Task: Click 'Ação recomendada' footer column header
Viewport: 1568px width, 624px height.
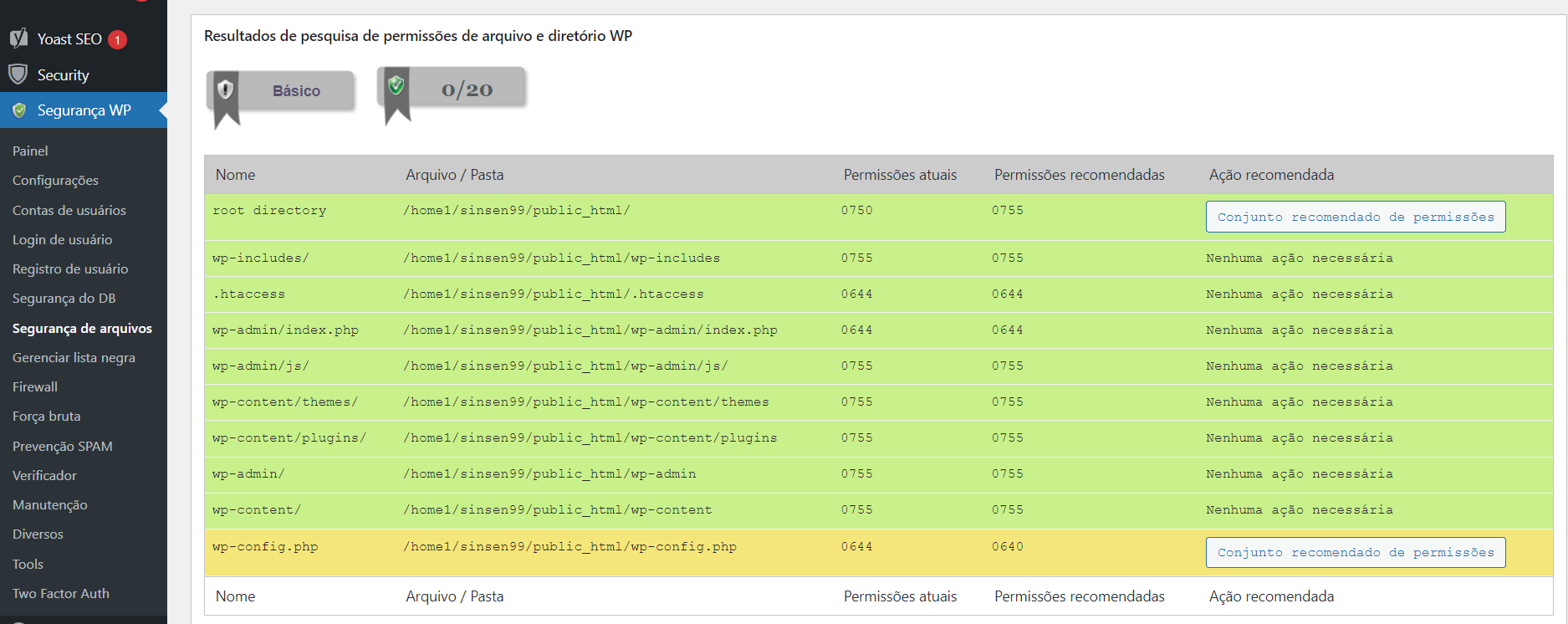Action: 1272,596
